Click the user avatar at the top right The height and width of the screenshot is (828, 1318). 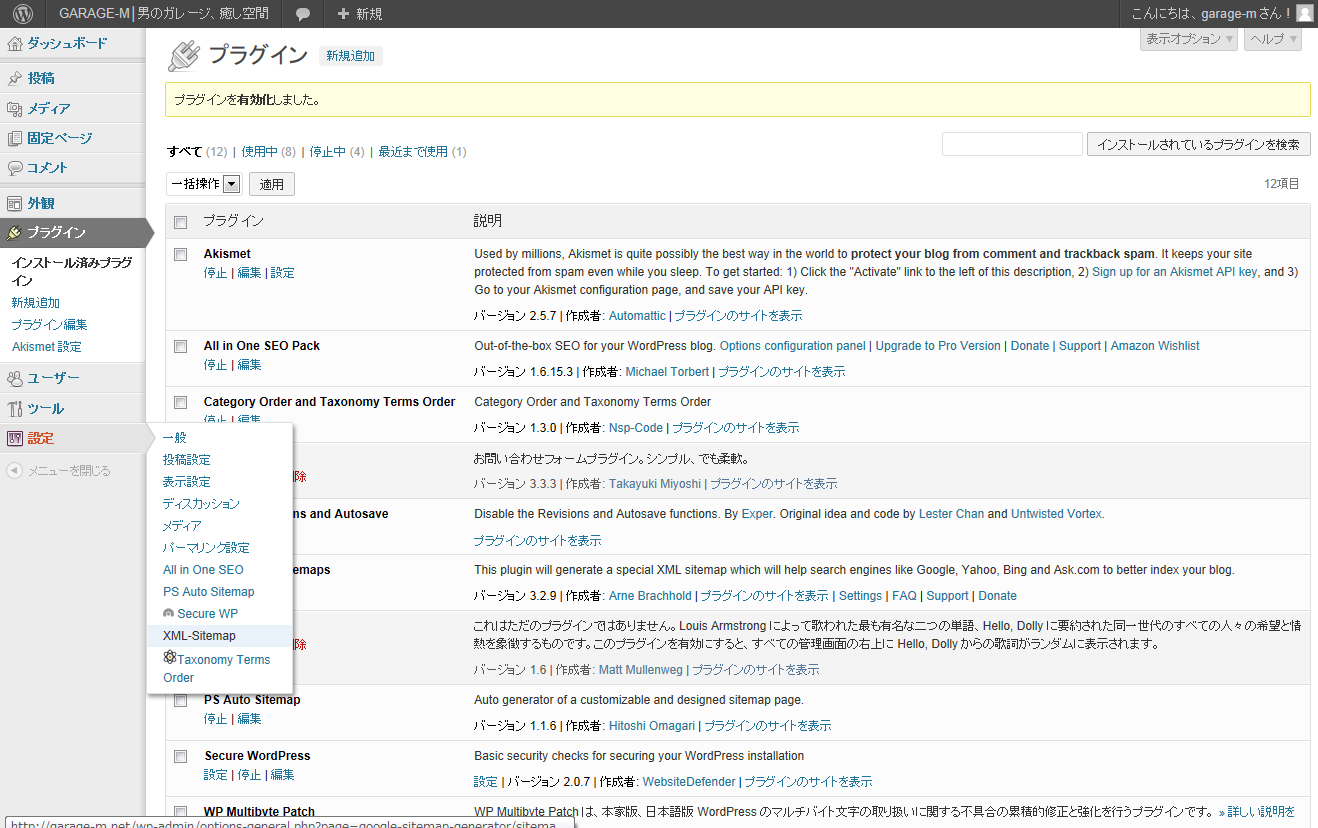(x=1305, y=13)
